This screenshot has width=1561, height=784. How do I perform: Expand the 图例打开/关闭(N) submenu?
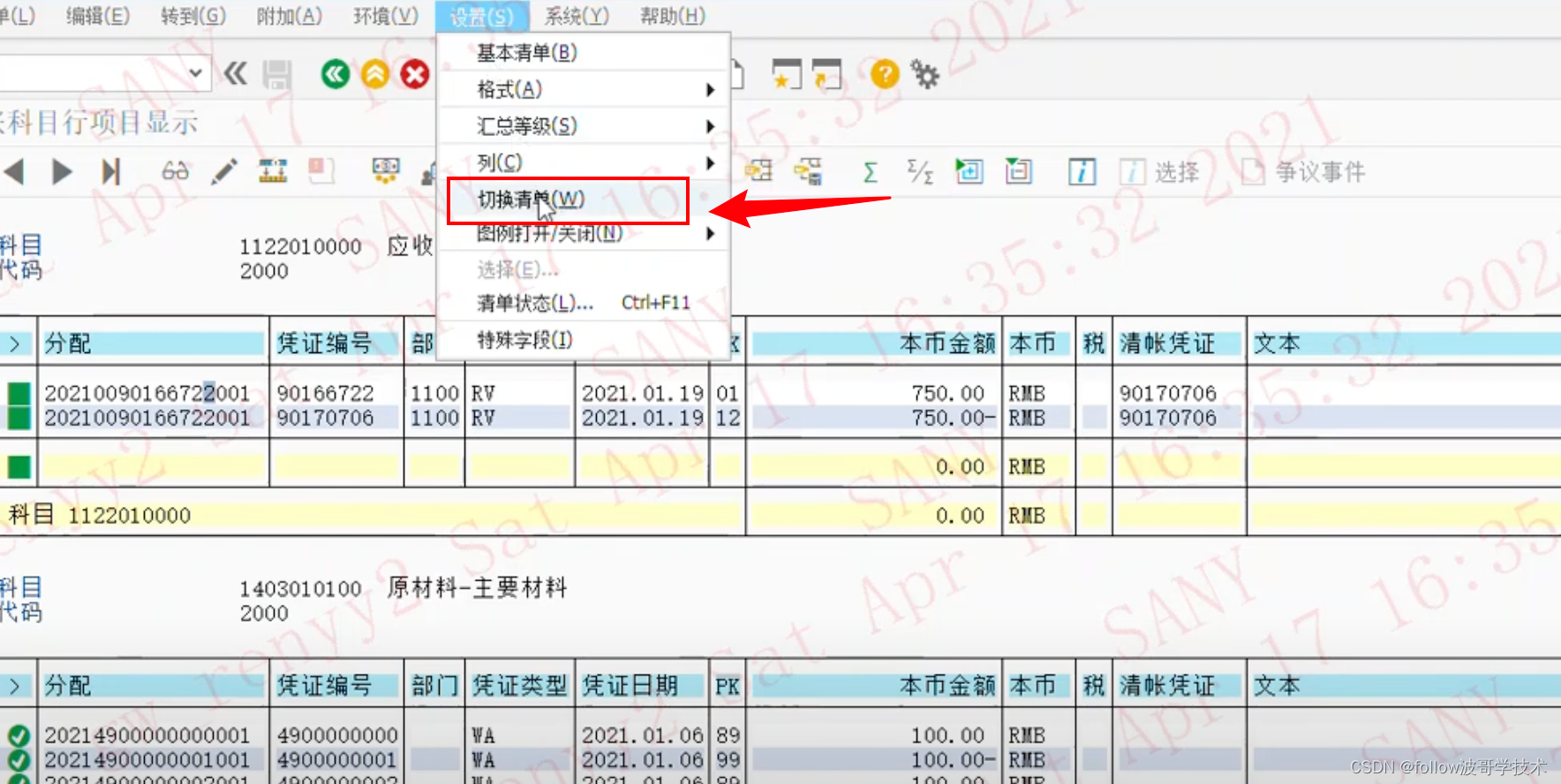pos(584,233)
